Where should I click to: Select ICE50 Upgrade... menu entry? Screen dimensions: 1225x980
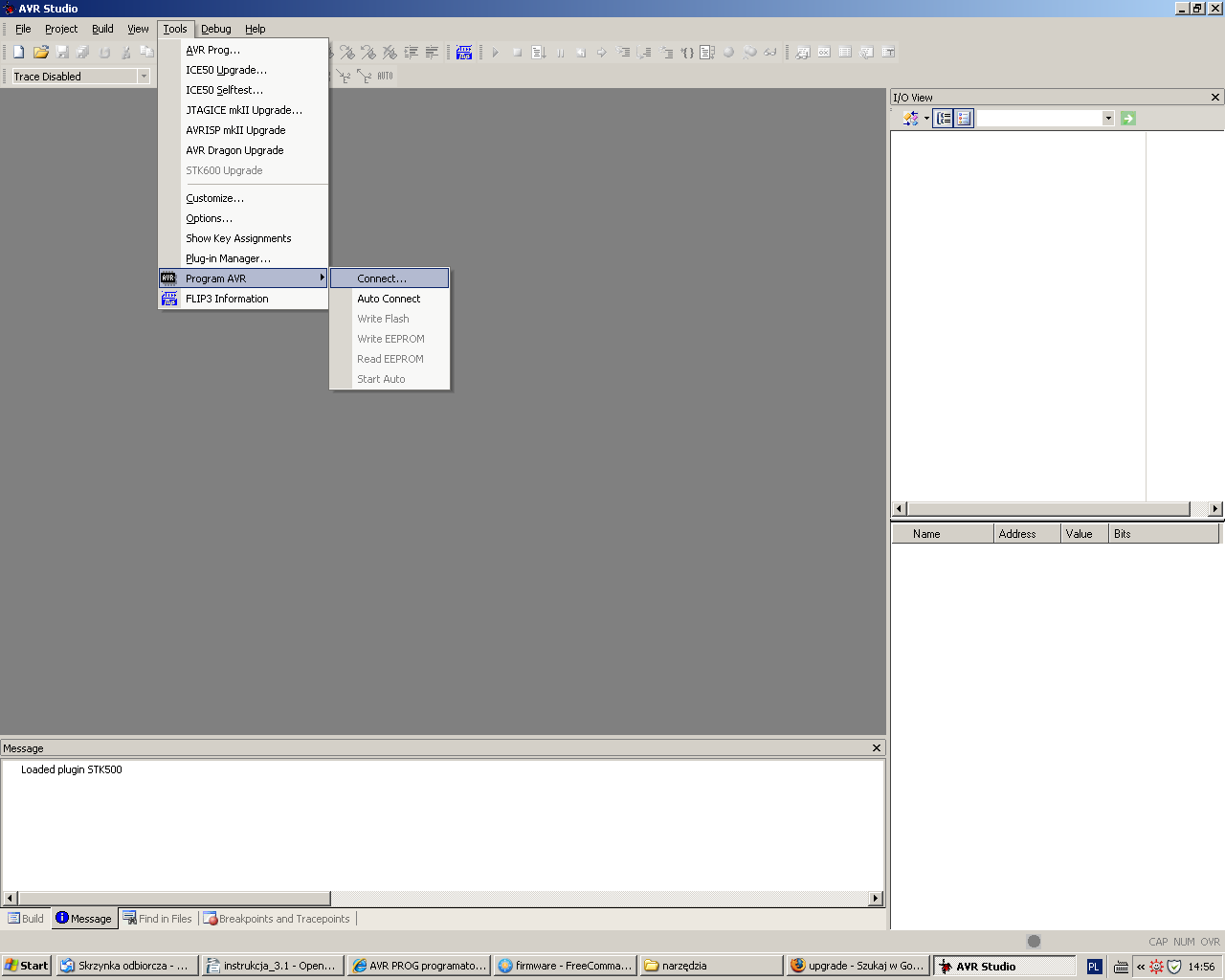click(244, 70)
